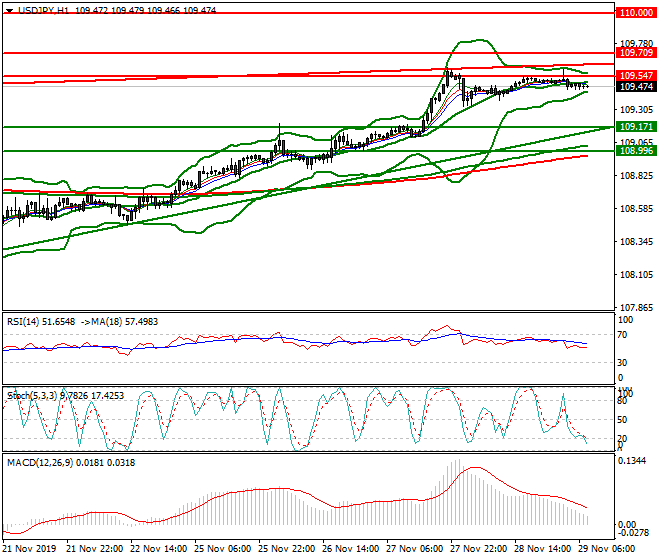Click the 21 Nov 22:00 time label
Image resolution: width=660 pixels, height=560 pixels.
point(95,549)
